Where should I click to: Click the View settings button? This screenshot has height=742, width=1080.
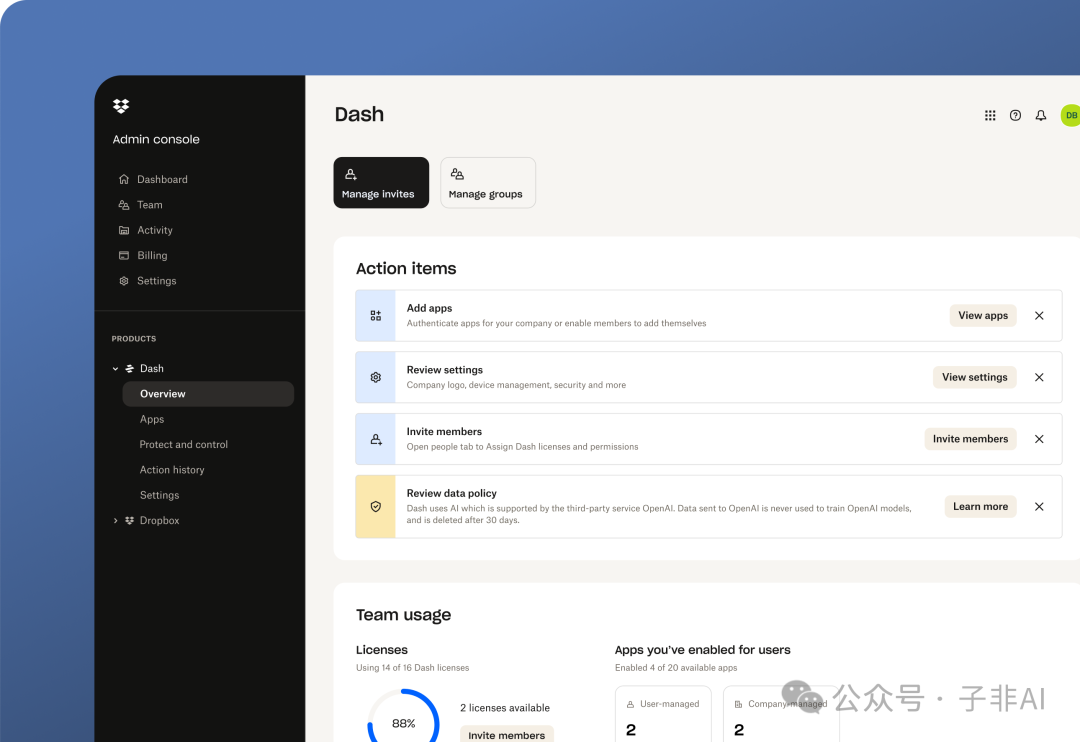click(975, 378)
